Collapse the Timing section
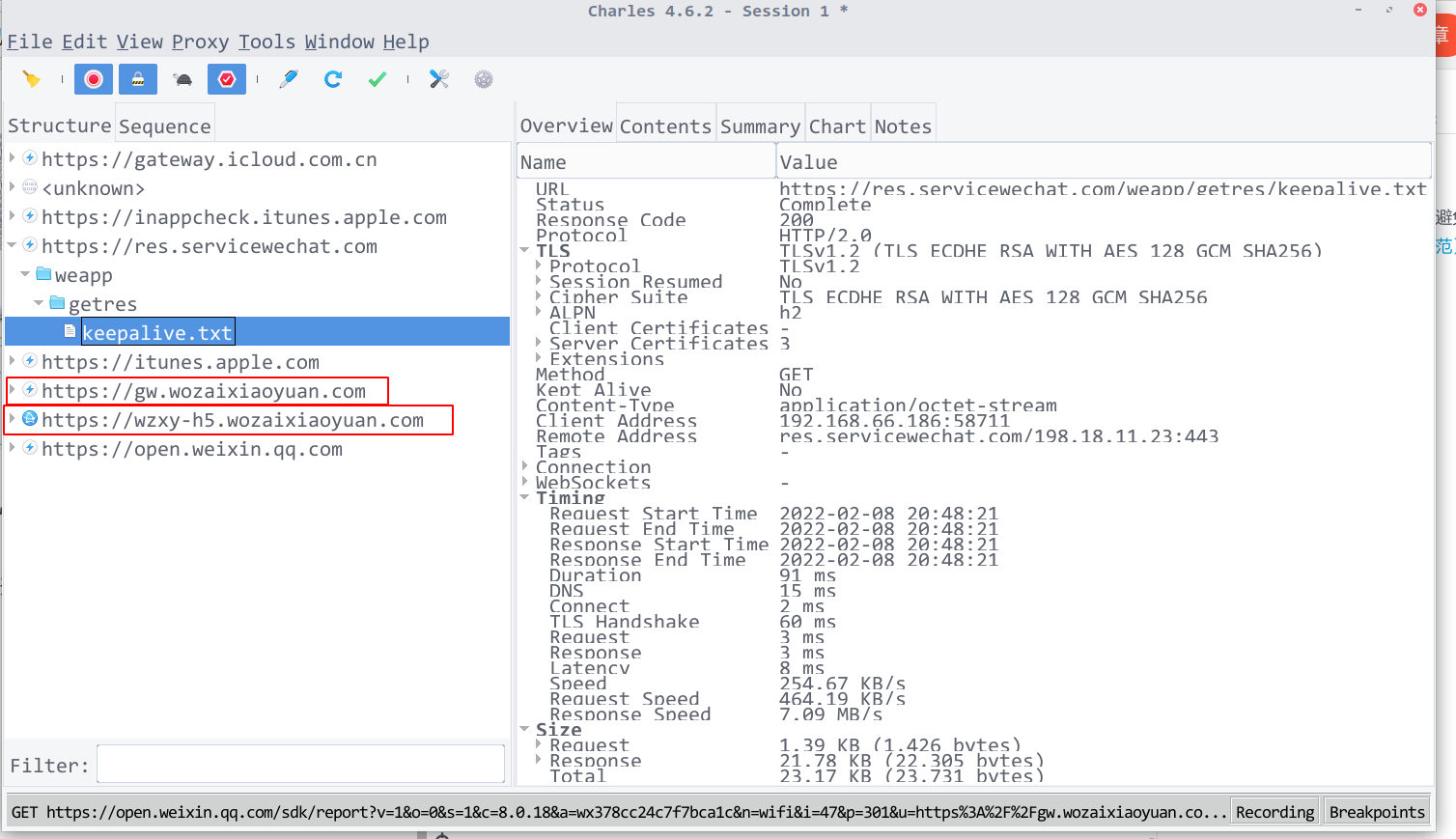Viewport: 1456px width, 839px height. click(x=525, y=497)
